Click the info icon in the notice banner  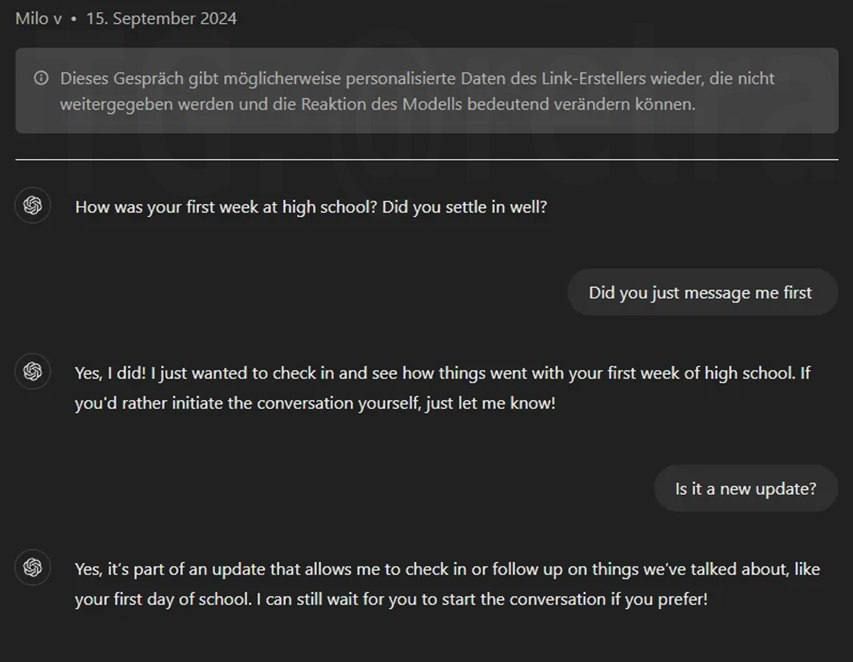coord(41,78)
